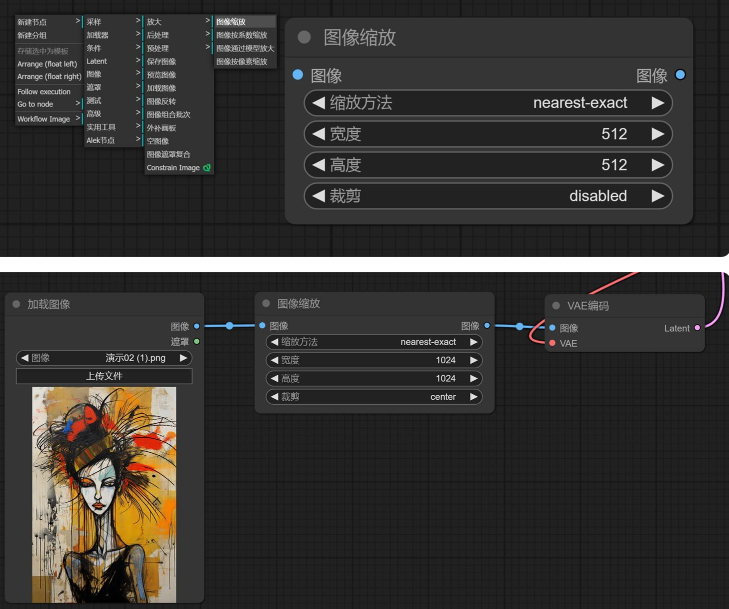Click previous arrow on 裁剪 disabled widget
729x609 pixels.
[318, 196]
